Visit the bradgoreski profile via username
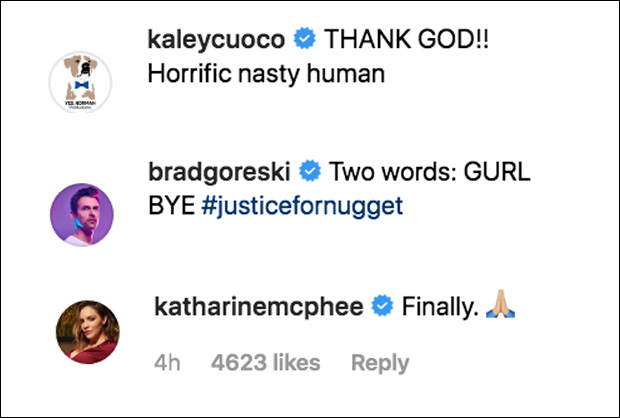Screen dimensions: 620x418 coord(219,172)
